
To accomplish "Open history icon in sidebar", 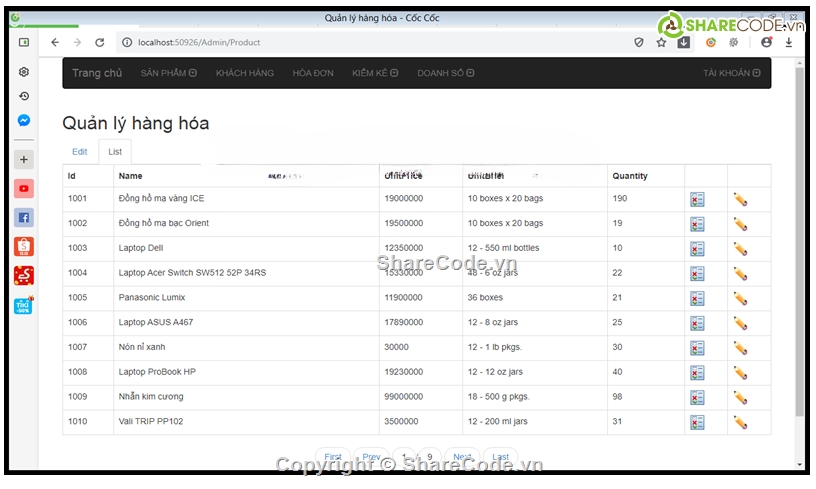I will (x=24, y=96).
